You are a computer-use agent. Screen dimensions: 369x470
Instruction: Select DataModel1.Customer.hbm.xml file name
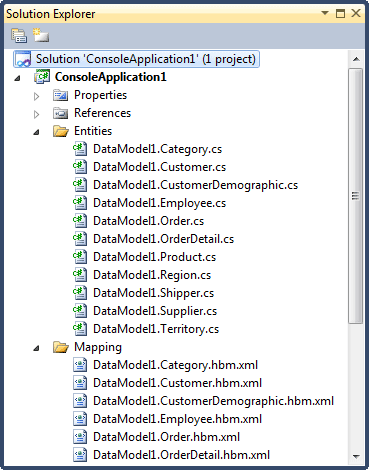point(177,383)
